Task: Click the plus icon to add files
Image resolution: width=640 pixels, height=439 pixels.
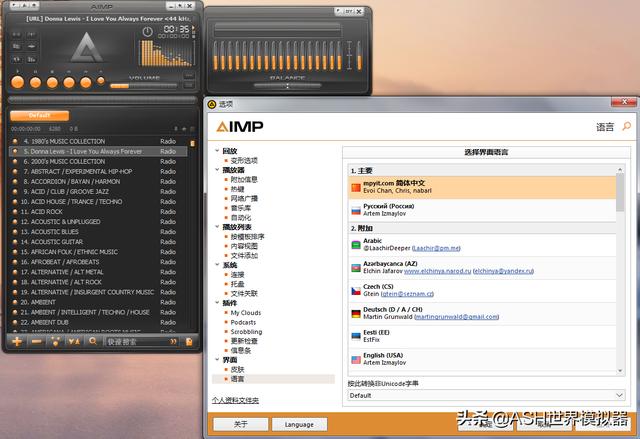Action: [x=17, y=341]
